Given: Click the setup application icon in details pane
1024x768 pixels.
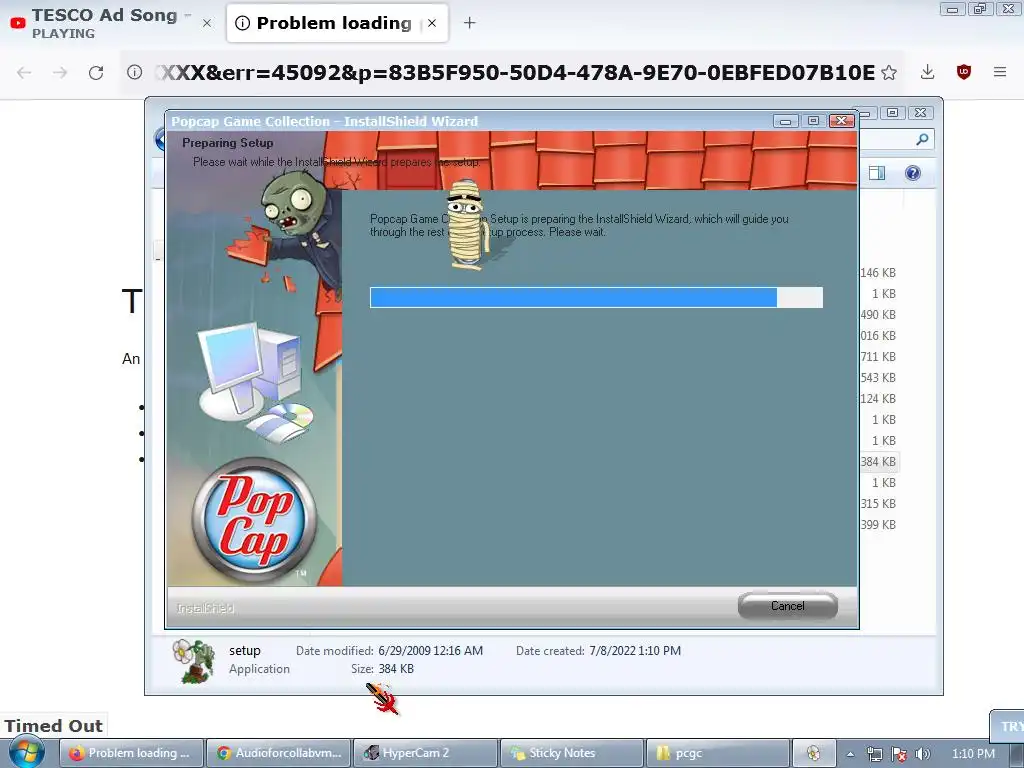Looking at the screenshot, I should point(193,661).
